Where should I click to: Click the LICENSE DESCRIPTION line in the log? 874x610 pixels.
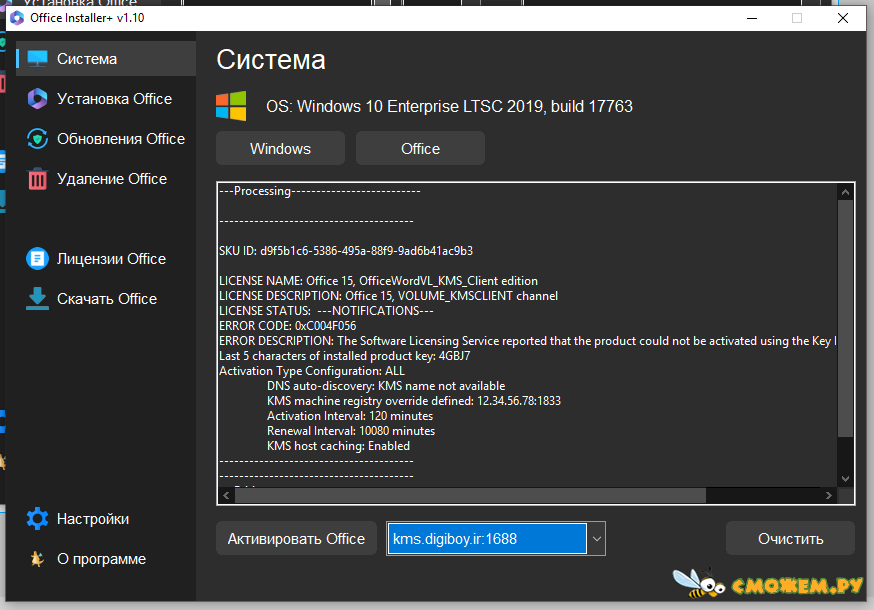[x=389, y=296]
